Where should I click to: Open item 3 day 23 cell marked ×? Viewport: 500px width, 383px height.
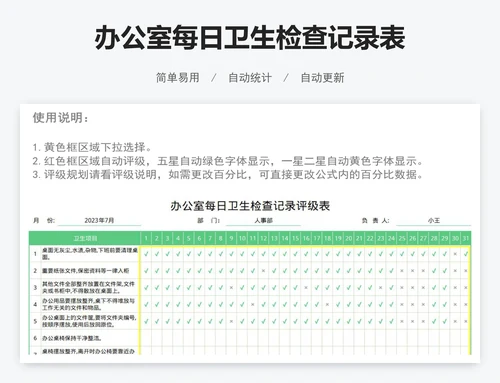381,287
